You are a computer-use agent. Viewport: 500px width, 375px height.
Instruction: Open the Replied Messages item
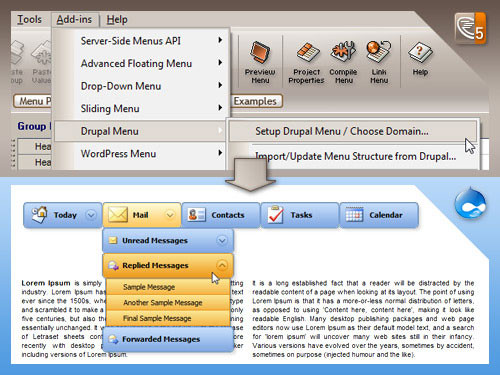(x=168, y=266)
